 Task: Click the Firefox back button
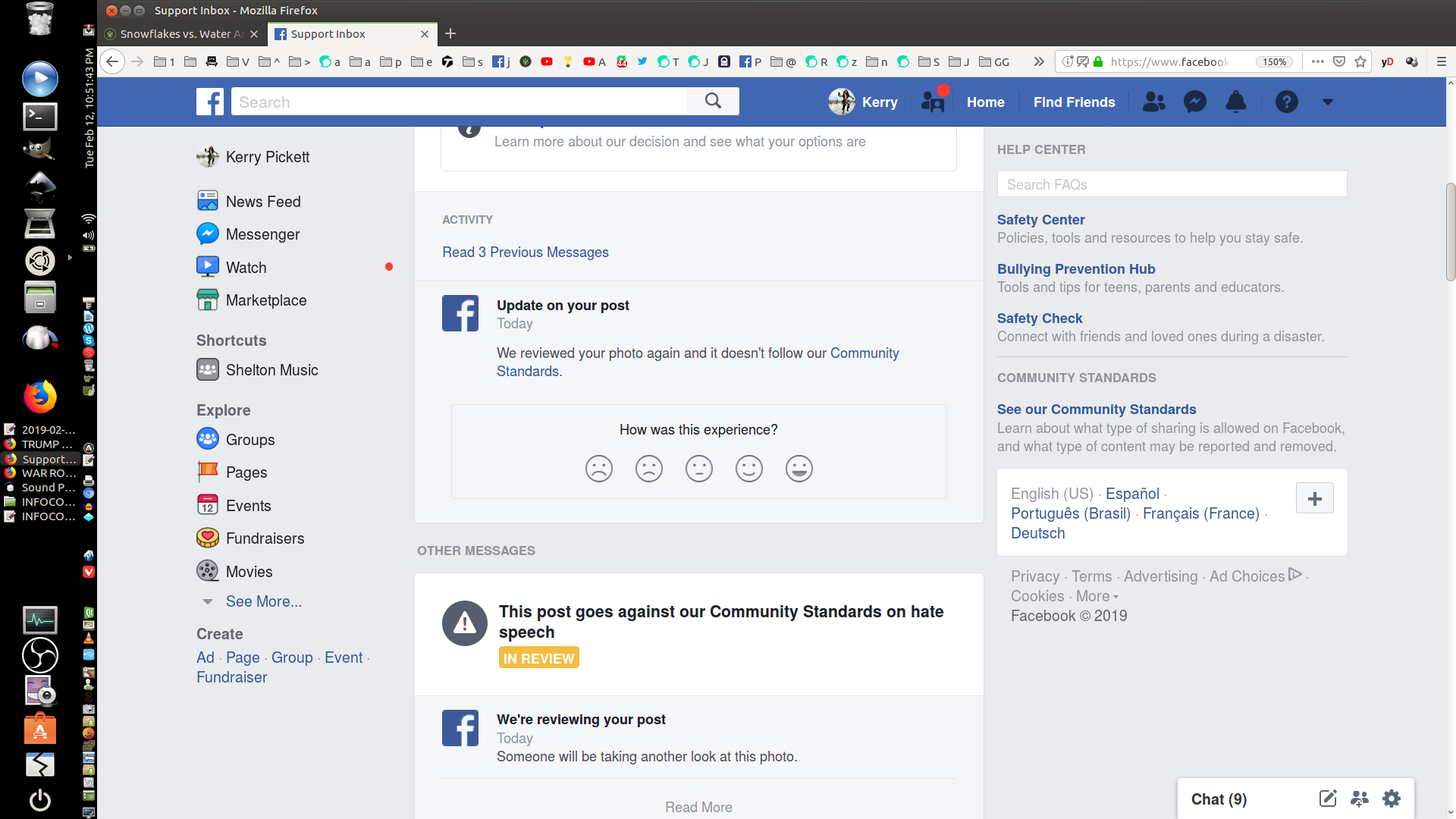tap(112, 61)
